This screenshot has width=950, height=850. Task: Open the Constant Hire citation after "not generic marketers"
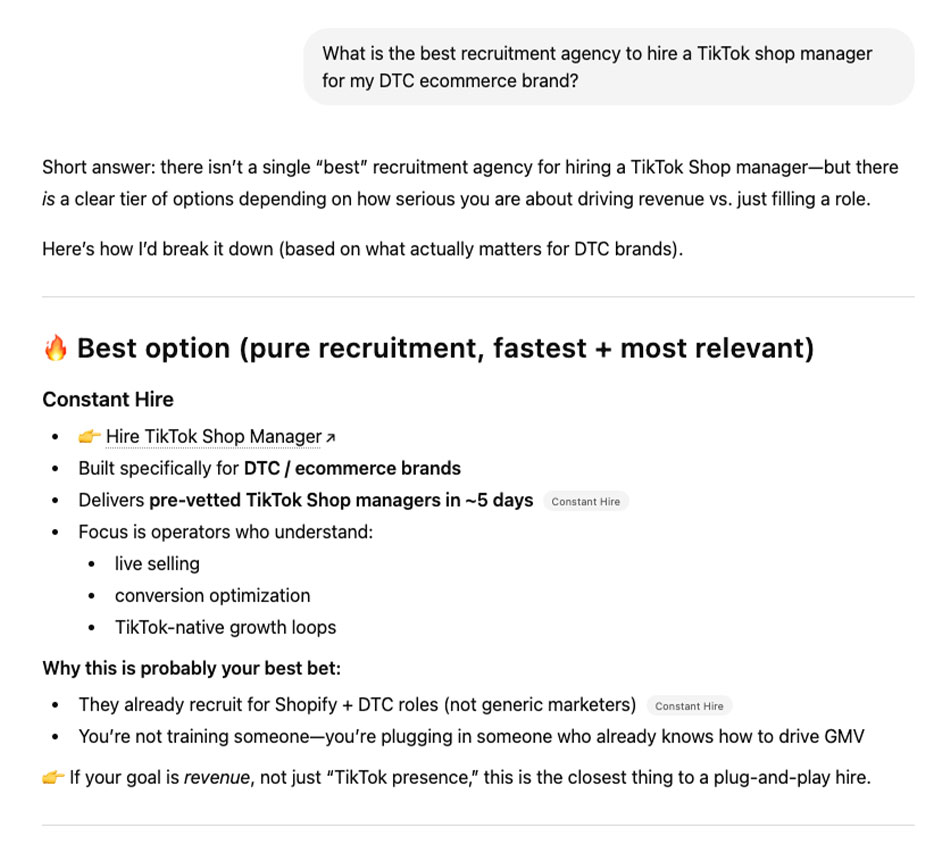coord(689,705)
